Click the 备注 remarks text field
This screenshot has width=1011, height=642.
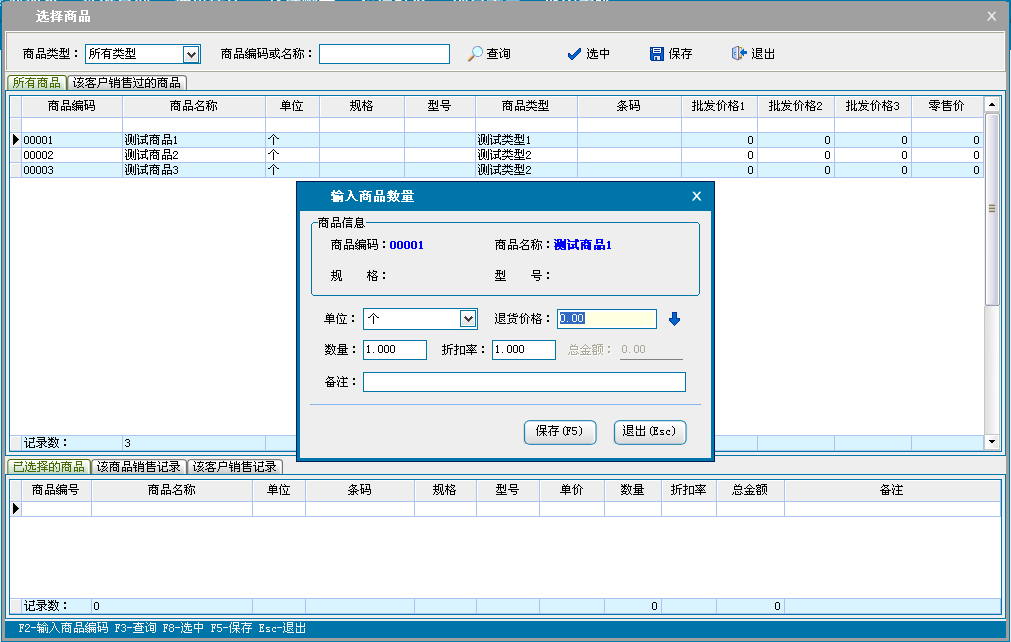point(524,382)
